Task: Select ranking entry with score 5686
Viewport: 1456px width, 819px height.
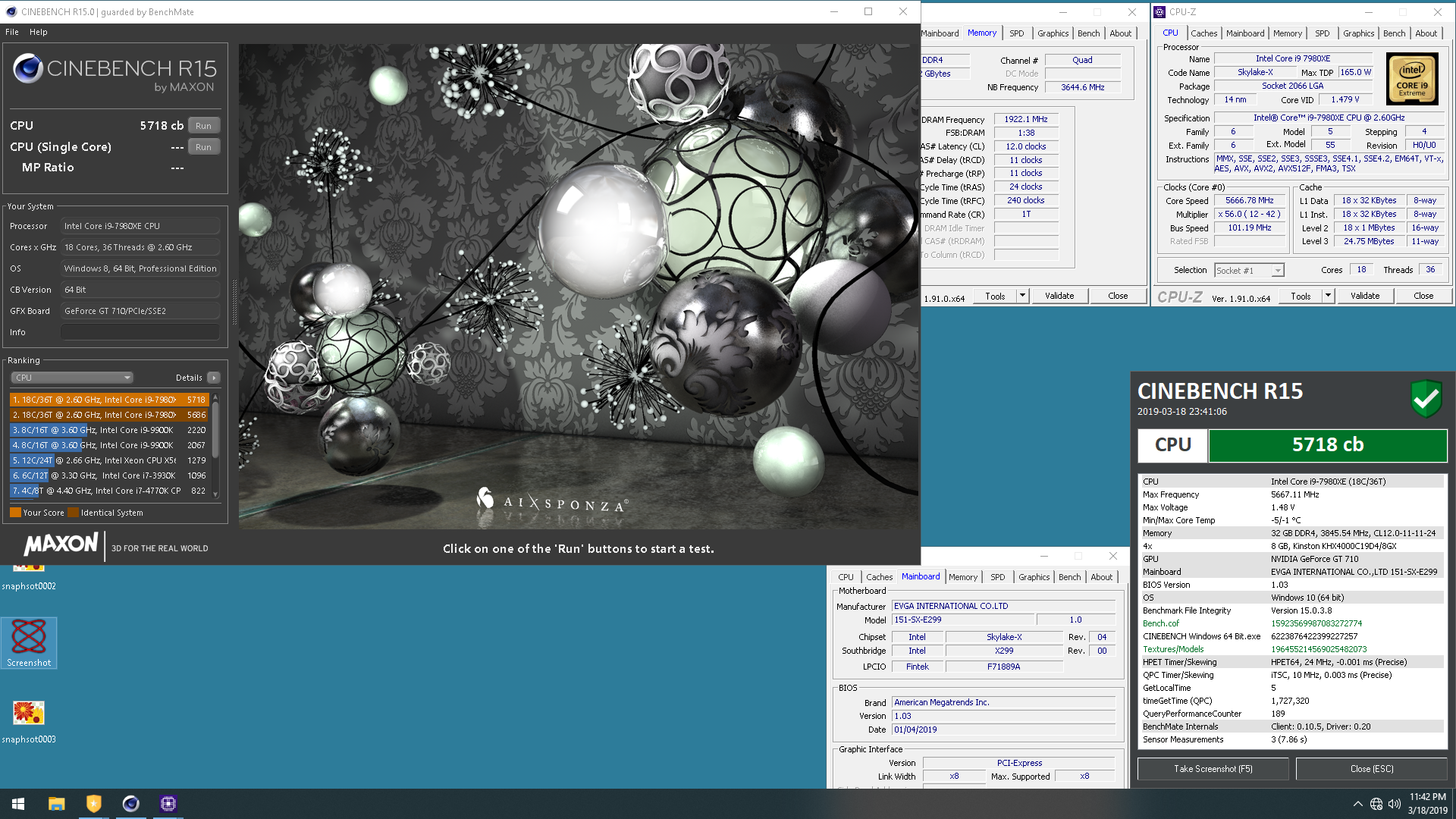Action: (109, 415)
